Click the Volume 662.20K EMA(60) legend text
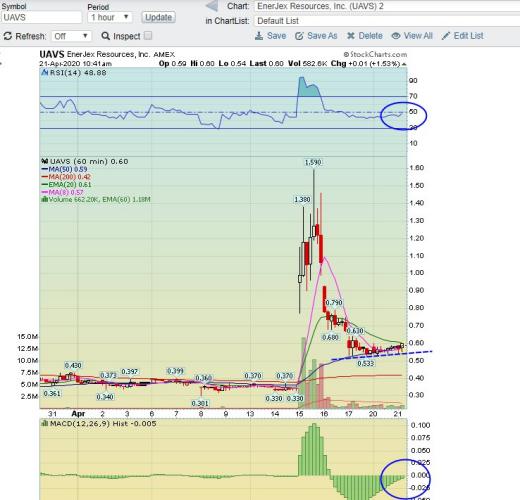The height and width of the screenshot is (500, 520). (x=99, y=199)
